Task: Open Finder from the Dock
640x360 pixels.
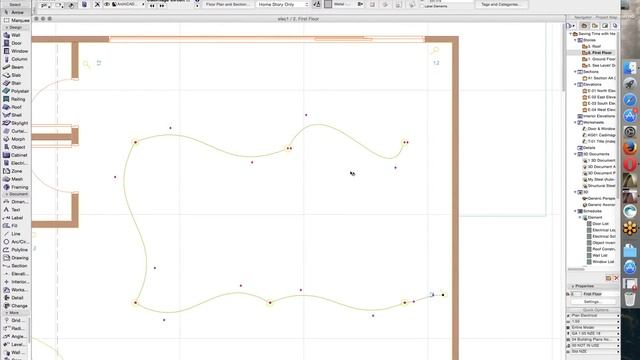Action: coord(630,68)
